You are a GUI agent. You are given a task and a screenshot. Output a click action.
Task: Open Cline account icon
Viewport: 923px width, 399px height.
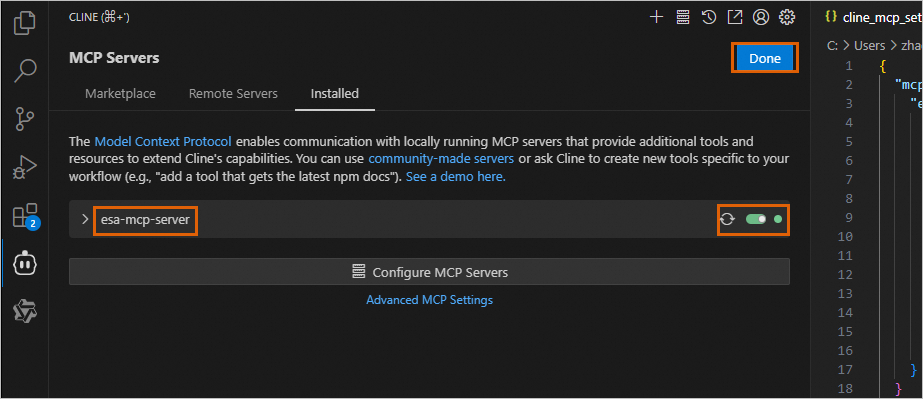[761, 17]
